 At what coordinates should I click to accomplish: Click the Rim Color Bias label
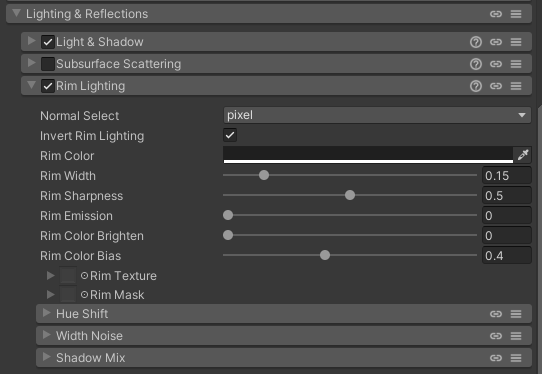pyautogui.click(x=81, y=256)
